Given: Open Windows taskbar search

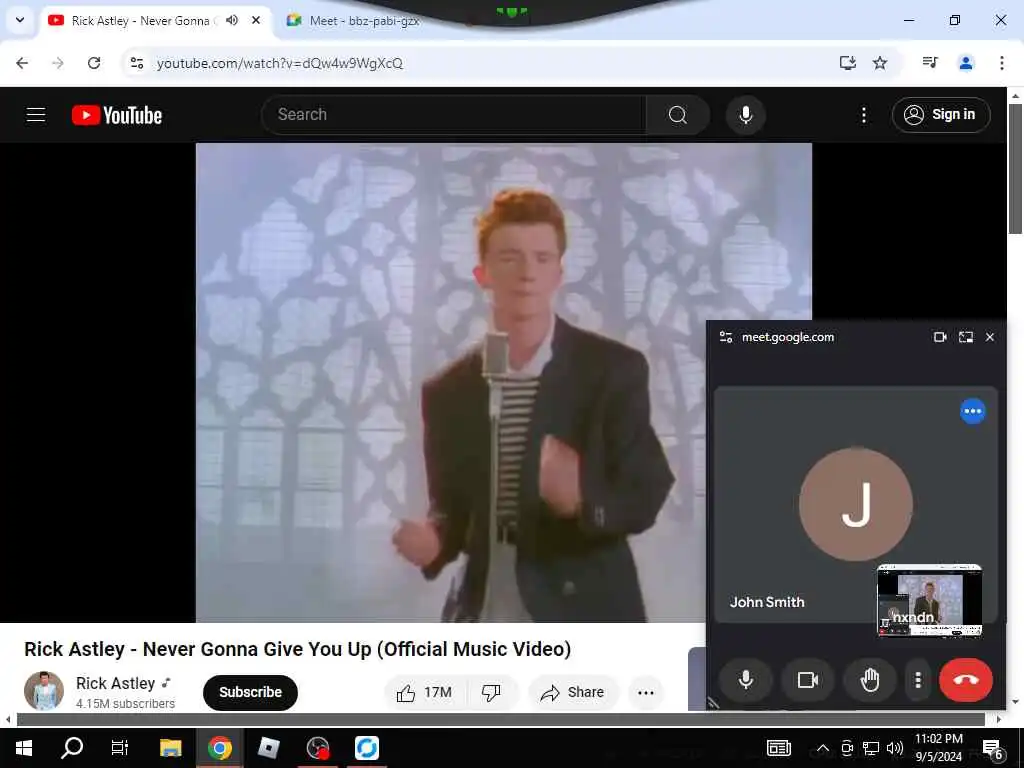Looking at the screenshot, I should 72,748.
